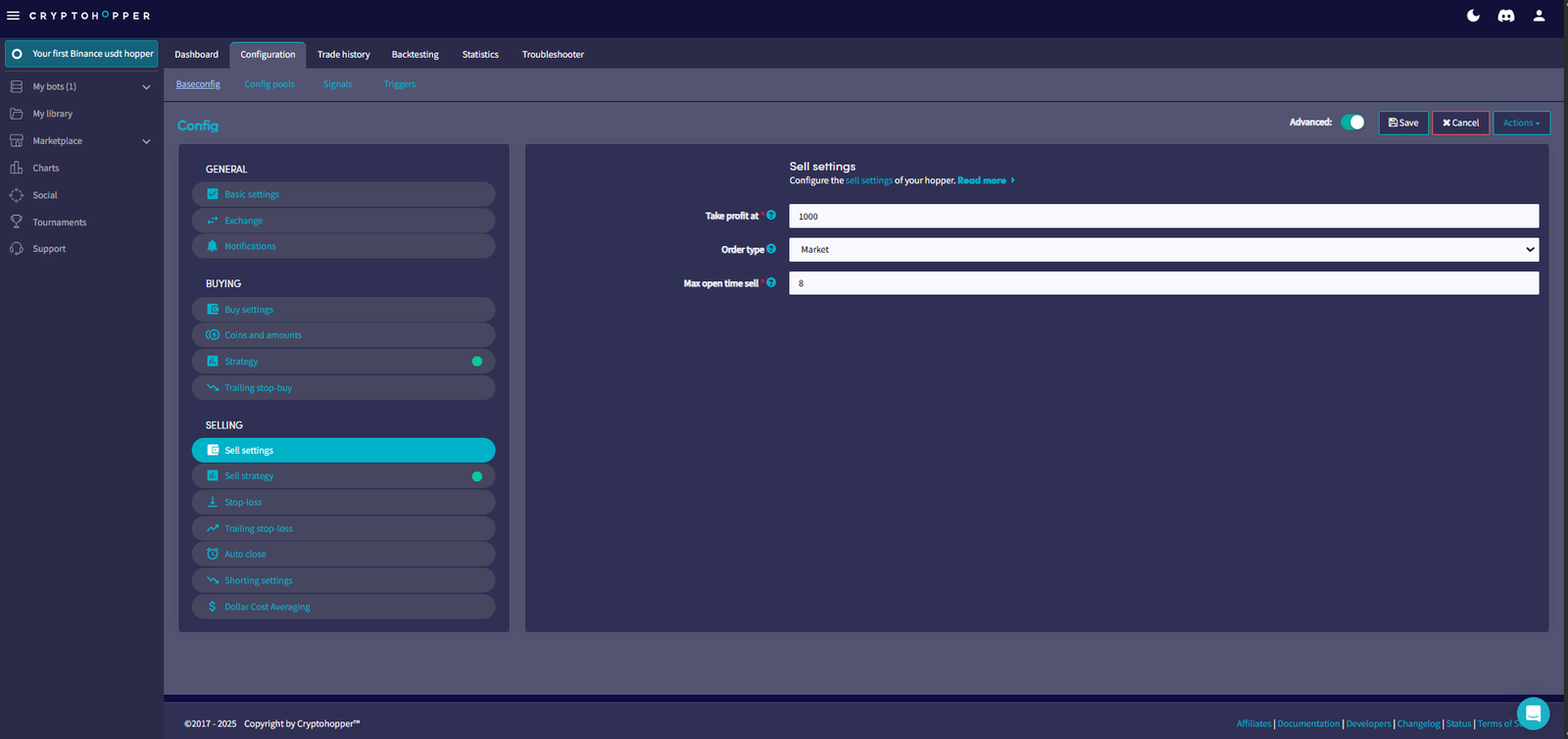Click the Save button

pyautogui.click(x=1403, y=123)
